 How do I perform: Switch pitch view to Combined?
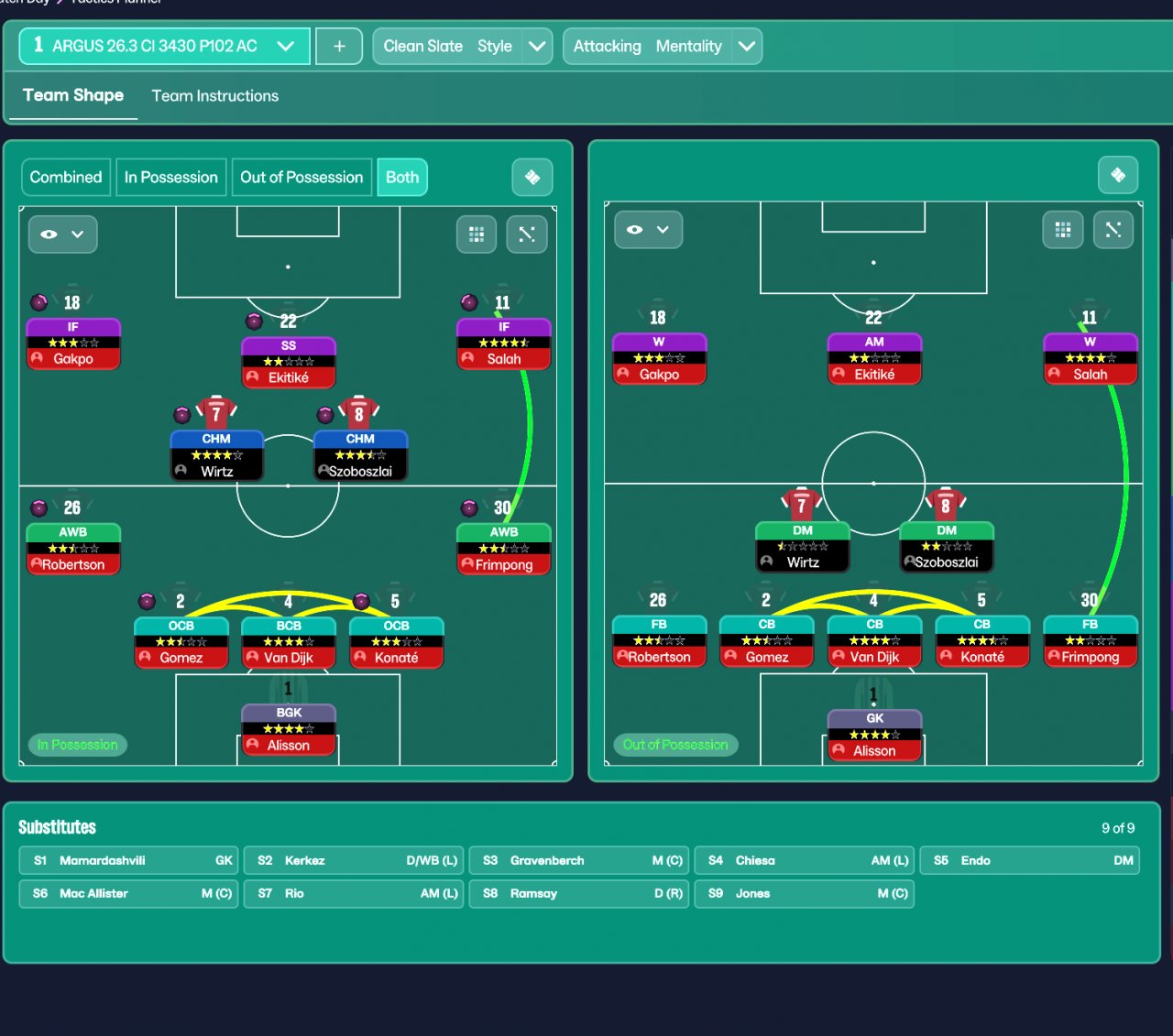pyautogui.click(x=66, y=178)
